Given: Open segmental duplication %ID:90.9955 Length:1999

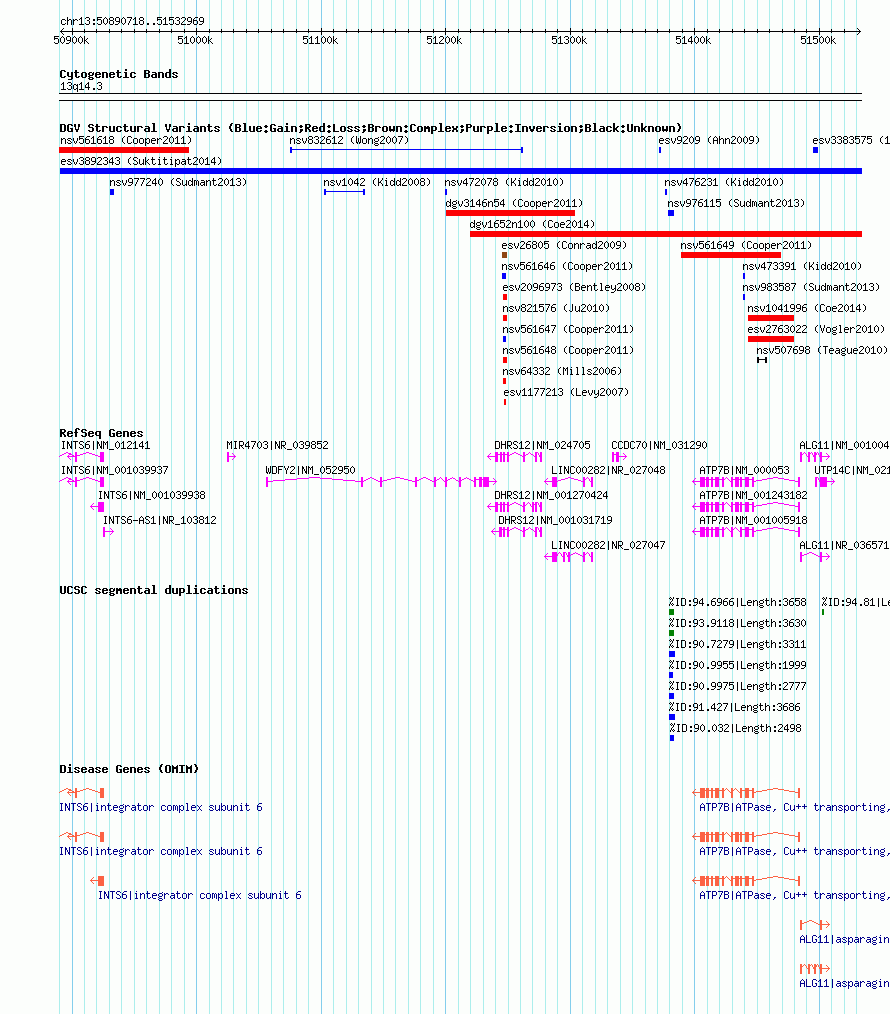Looking at the screenshot, I should pyautogui.click(x=737, y=665).
